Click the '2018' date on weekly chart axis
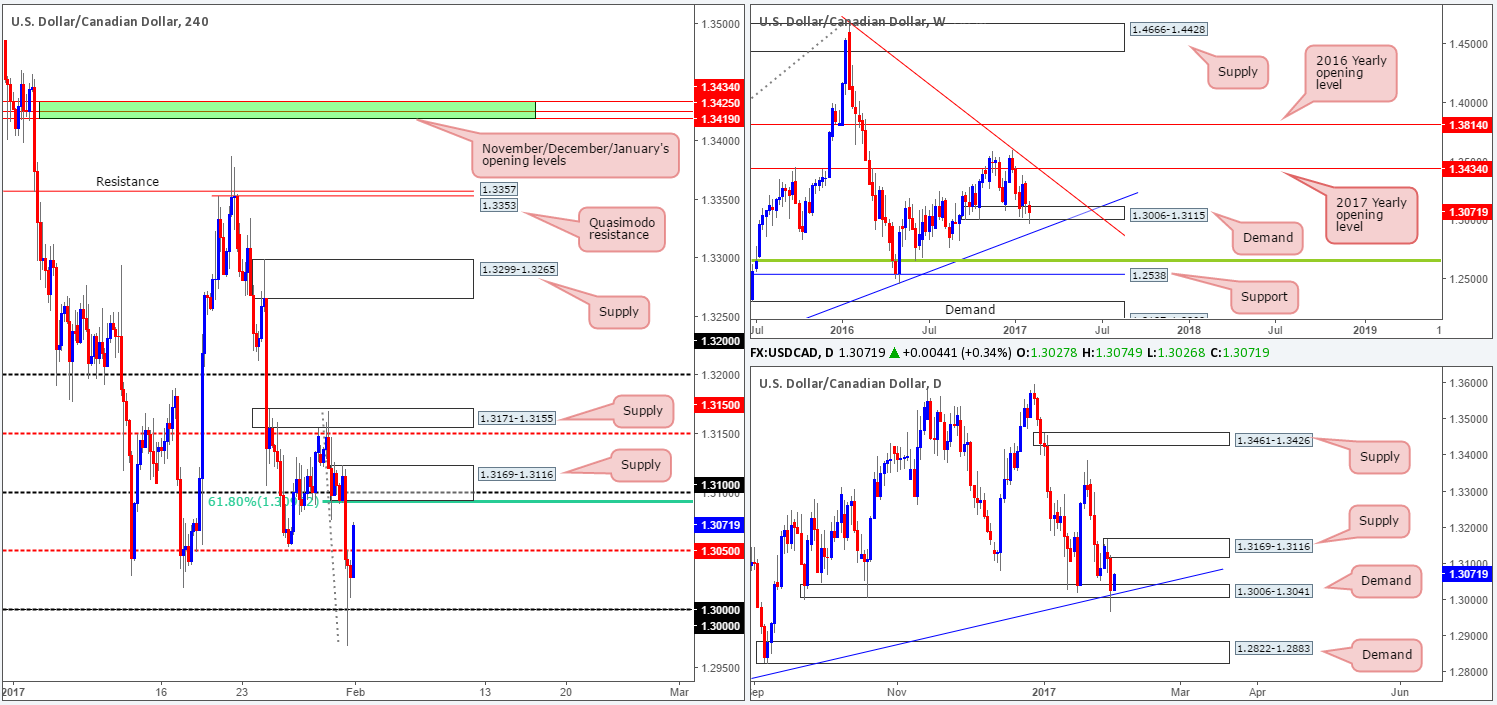 [x=1189, y=328]
